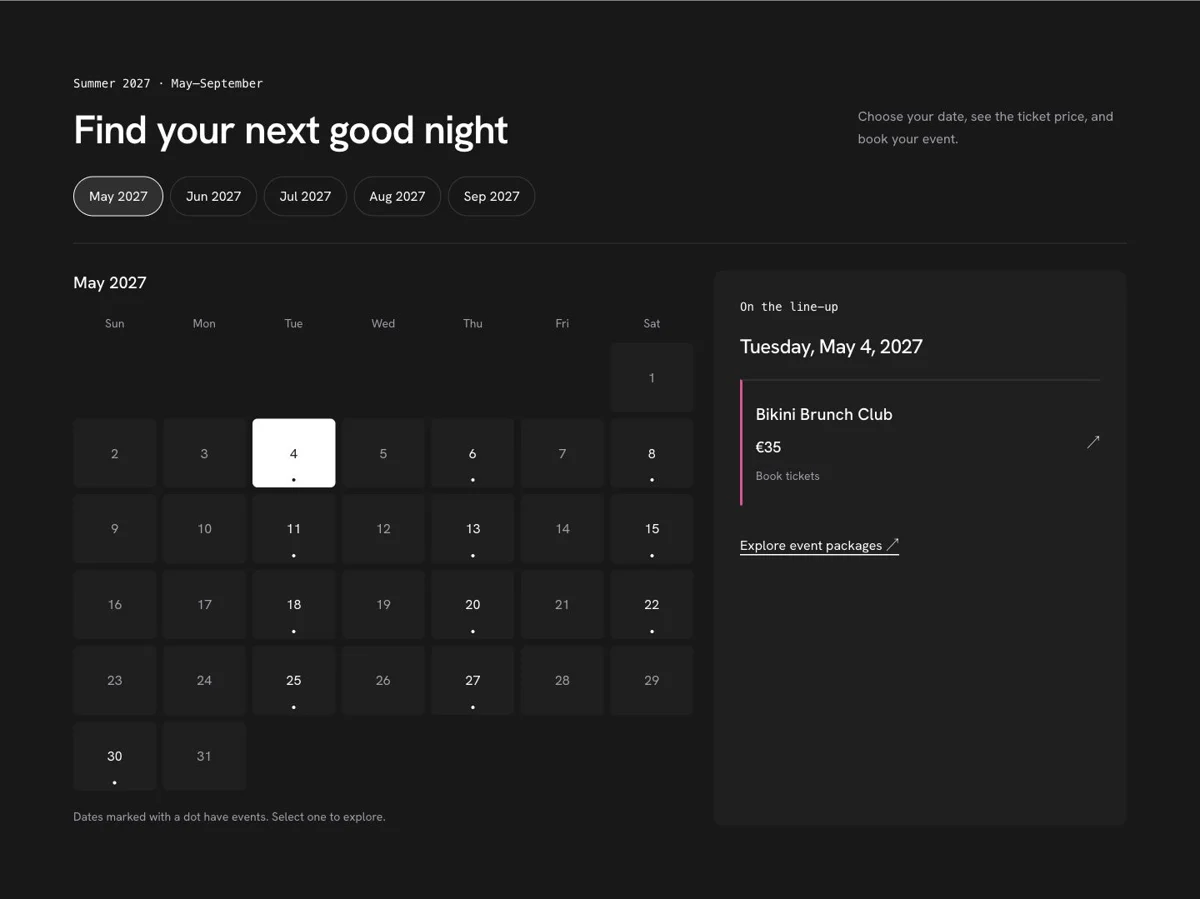1200x899 pixels.
Task: Click the Fri column header
Action: pyautogui.click(x=562, y=323)
